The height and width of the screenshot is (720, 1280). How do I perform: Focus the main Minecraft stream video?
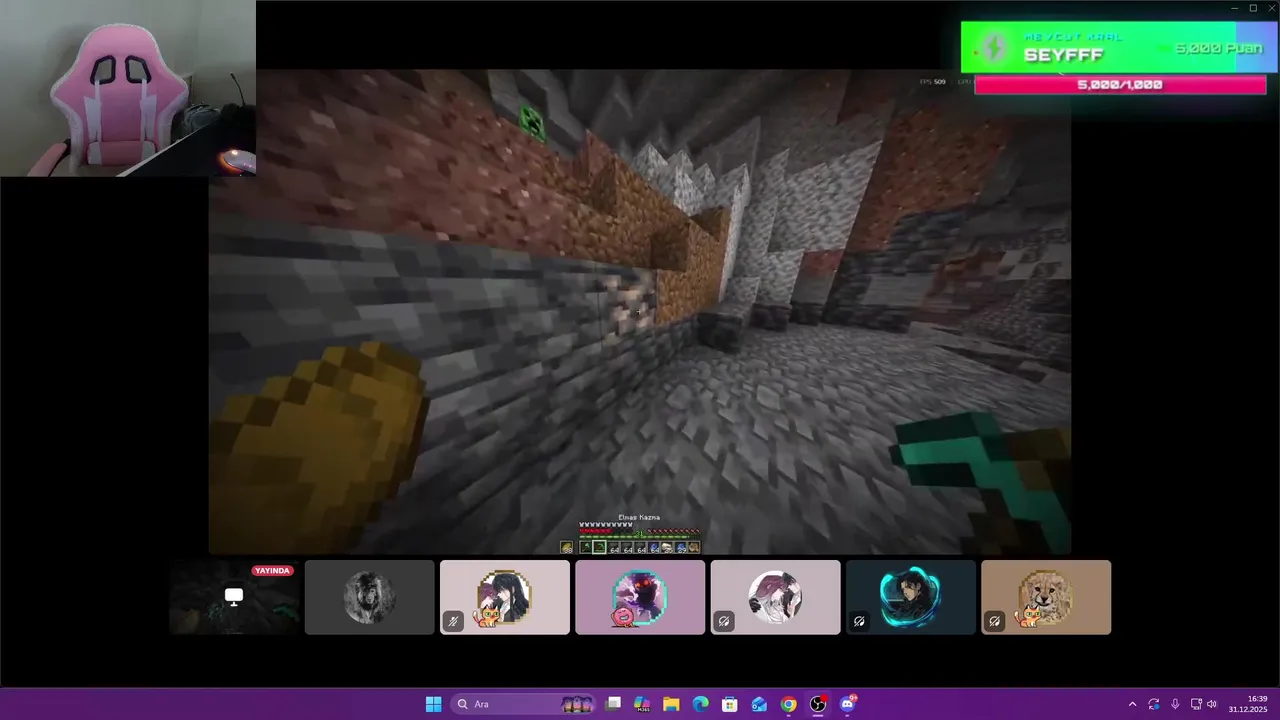[x=640, y=312]
